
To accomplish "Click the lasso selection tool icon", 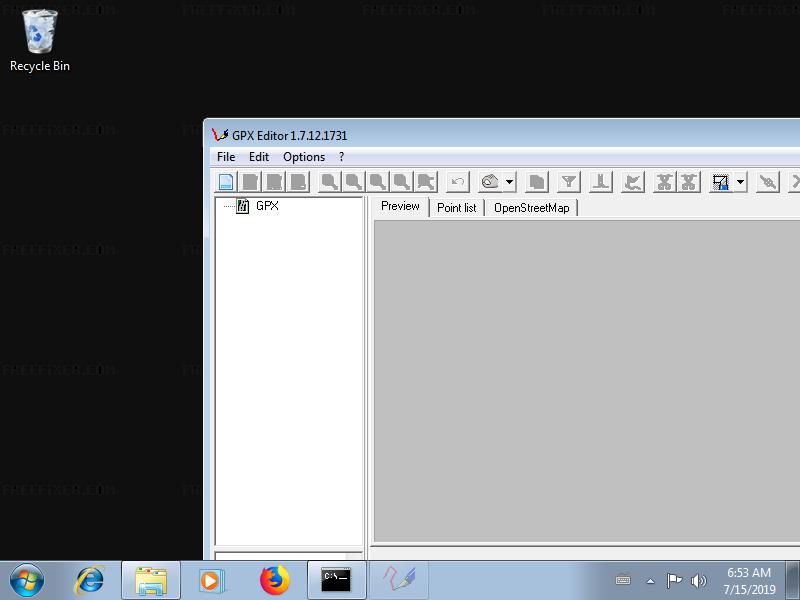I will (490, 182).
